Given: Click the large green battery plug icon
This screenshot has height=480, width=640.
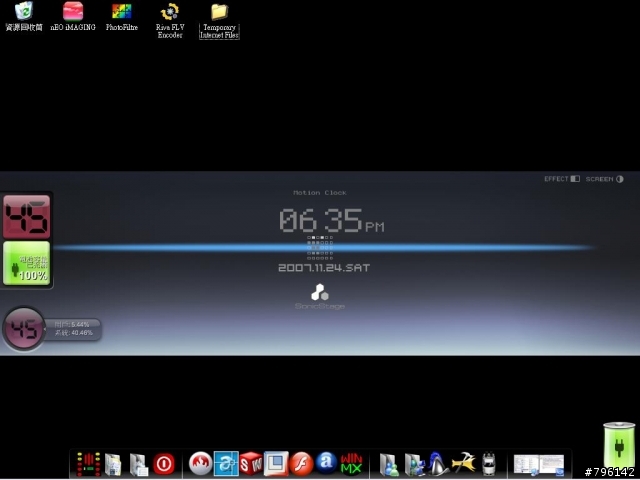Looking at the screenshot, I should 619,446.
